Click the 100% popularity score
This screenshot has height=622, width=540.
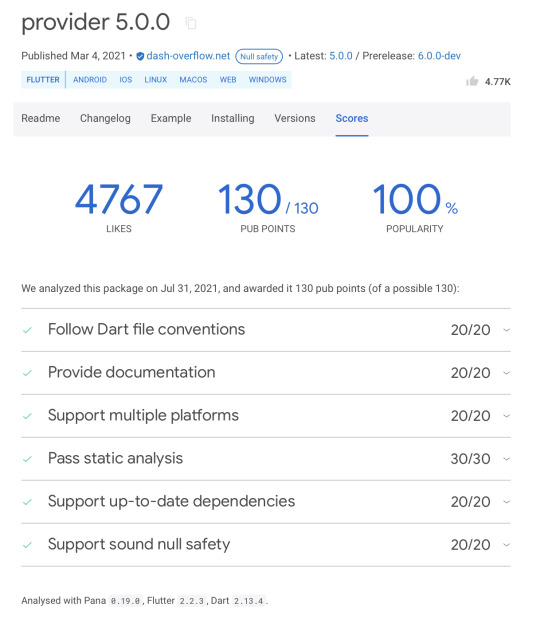tap(415, 199)
